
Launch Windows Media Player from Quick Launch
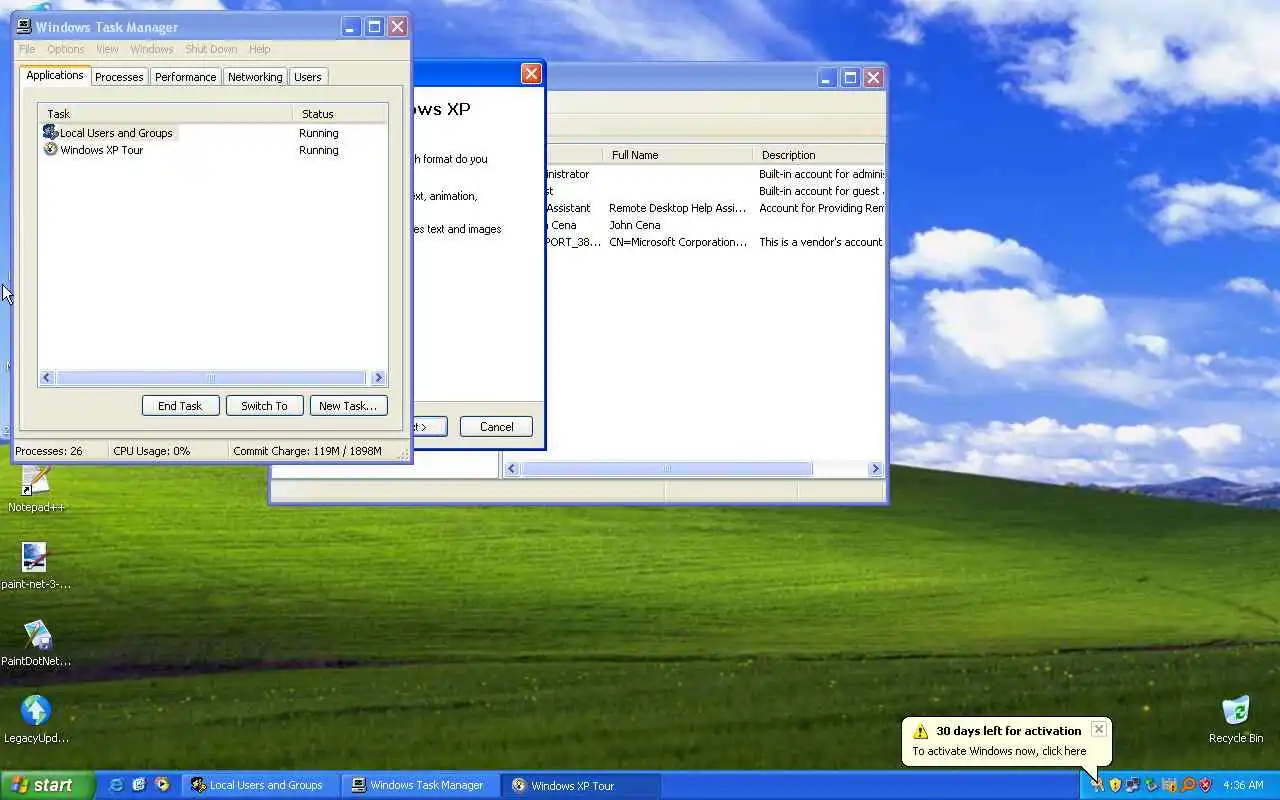[x=162, y=785]
